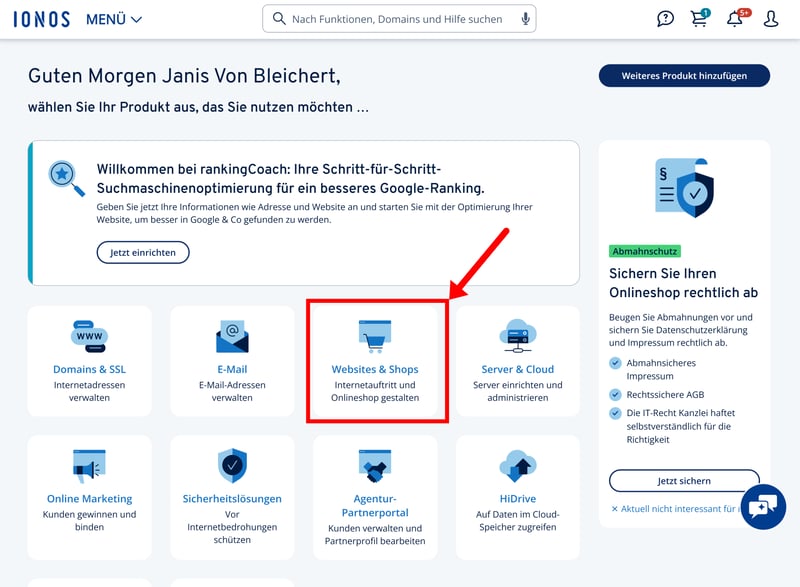Open the shopping cart icon

point(699,19)
